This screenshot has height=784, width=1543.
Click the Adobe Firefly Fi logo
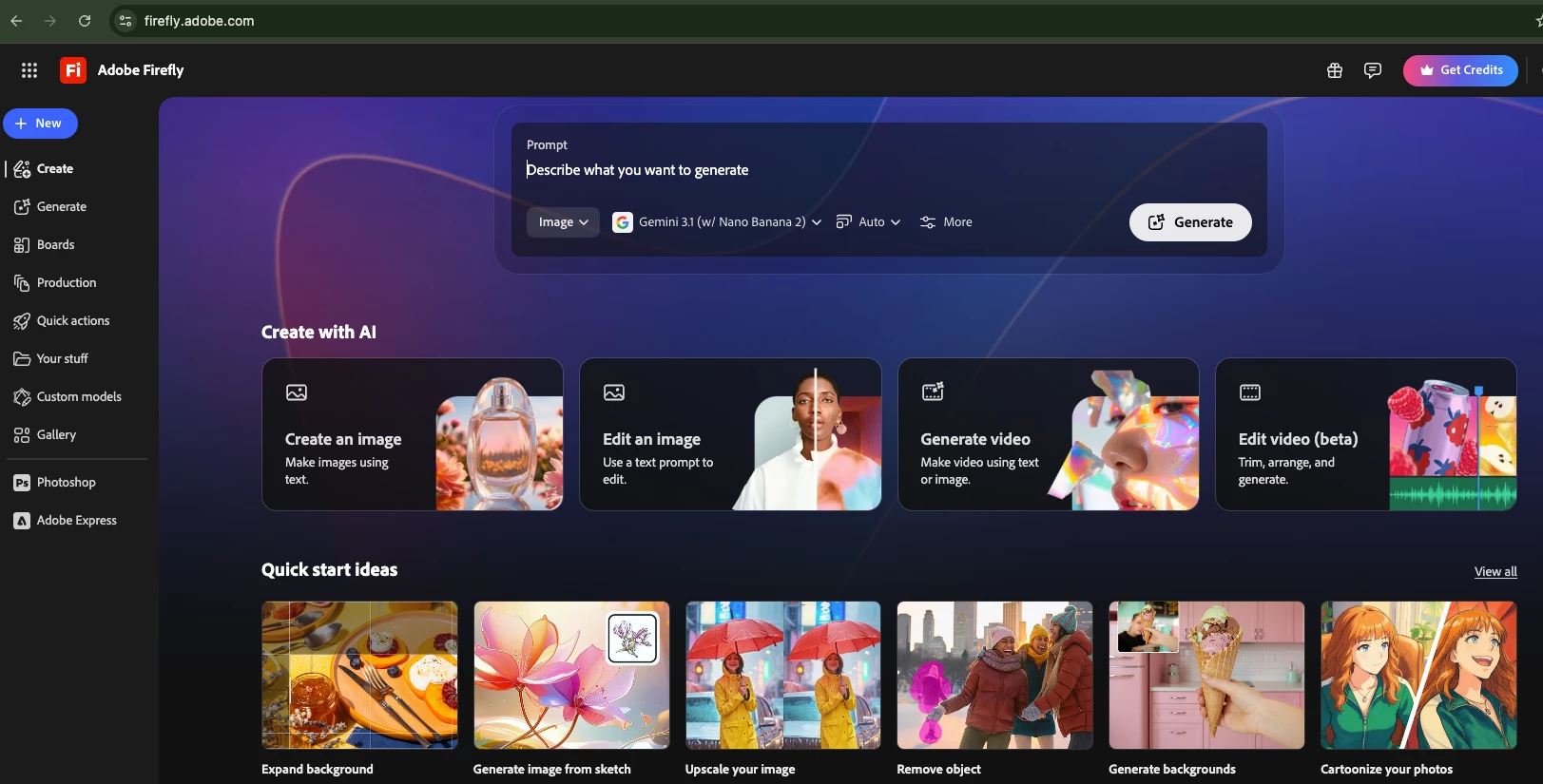(x=73, y=70)
